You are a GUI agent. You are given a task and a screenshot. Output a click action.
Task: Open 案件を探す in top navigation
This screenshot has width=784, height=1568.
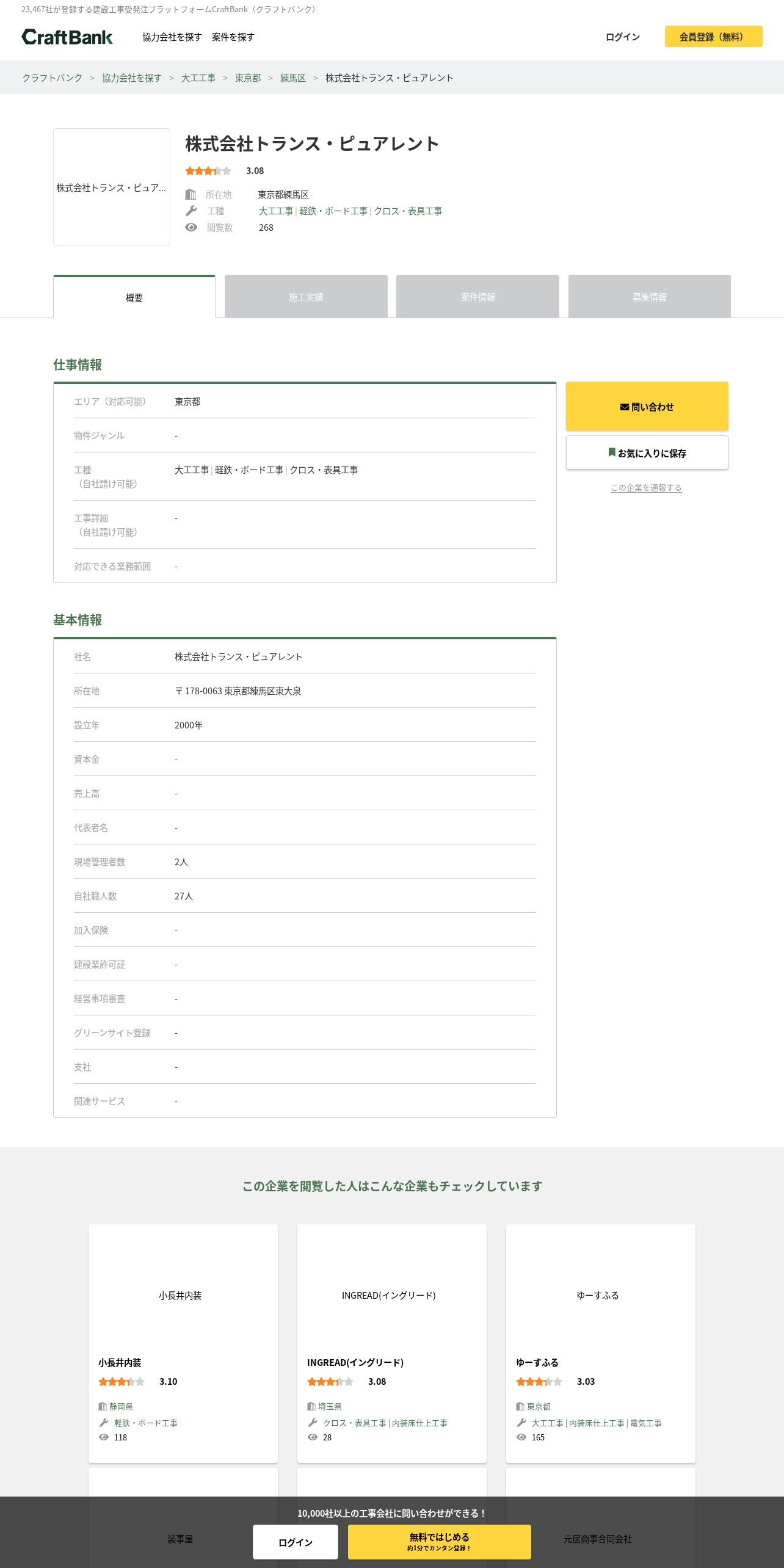pos(233,37)
